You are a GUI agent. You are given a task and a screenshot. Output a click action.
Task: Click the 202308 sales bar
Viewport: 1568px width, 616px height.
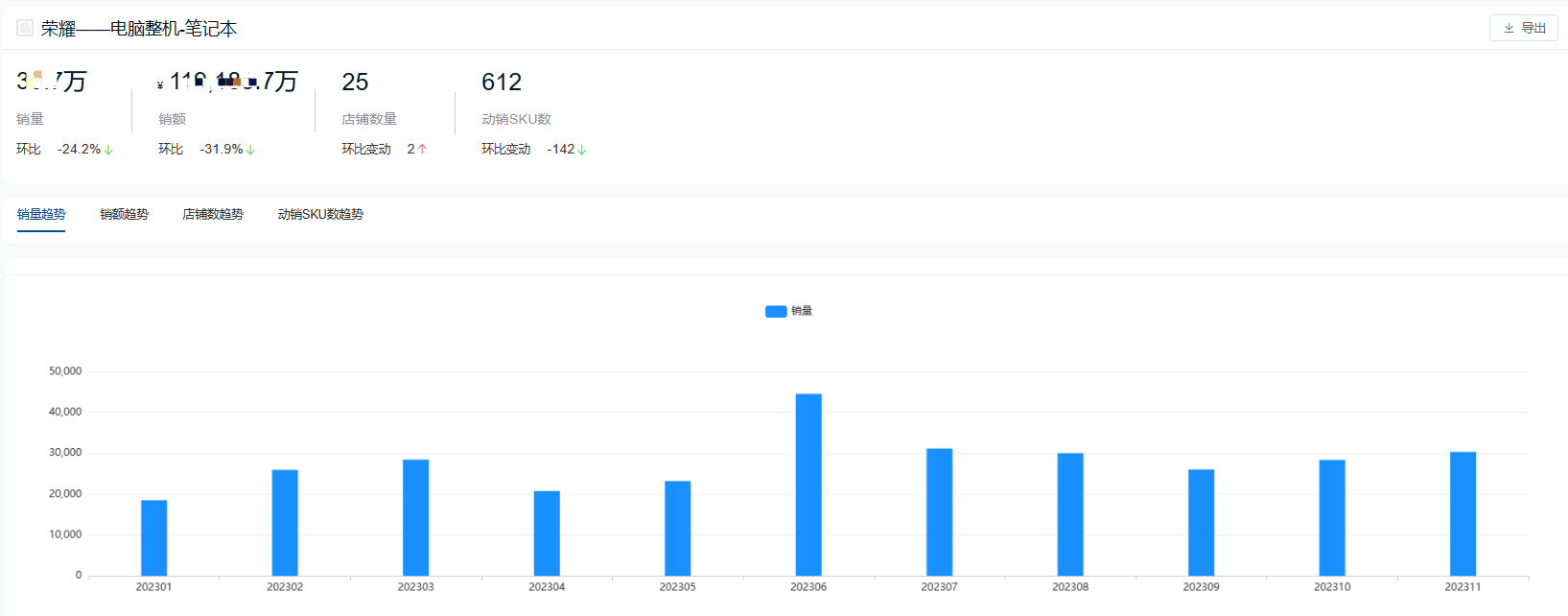1070,514
